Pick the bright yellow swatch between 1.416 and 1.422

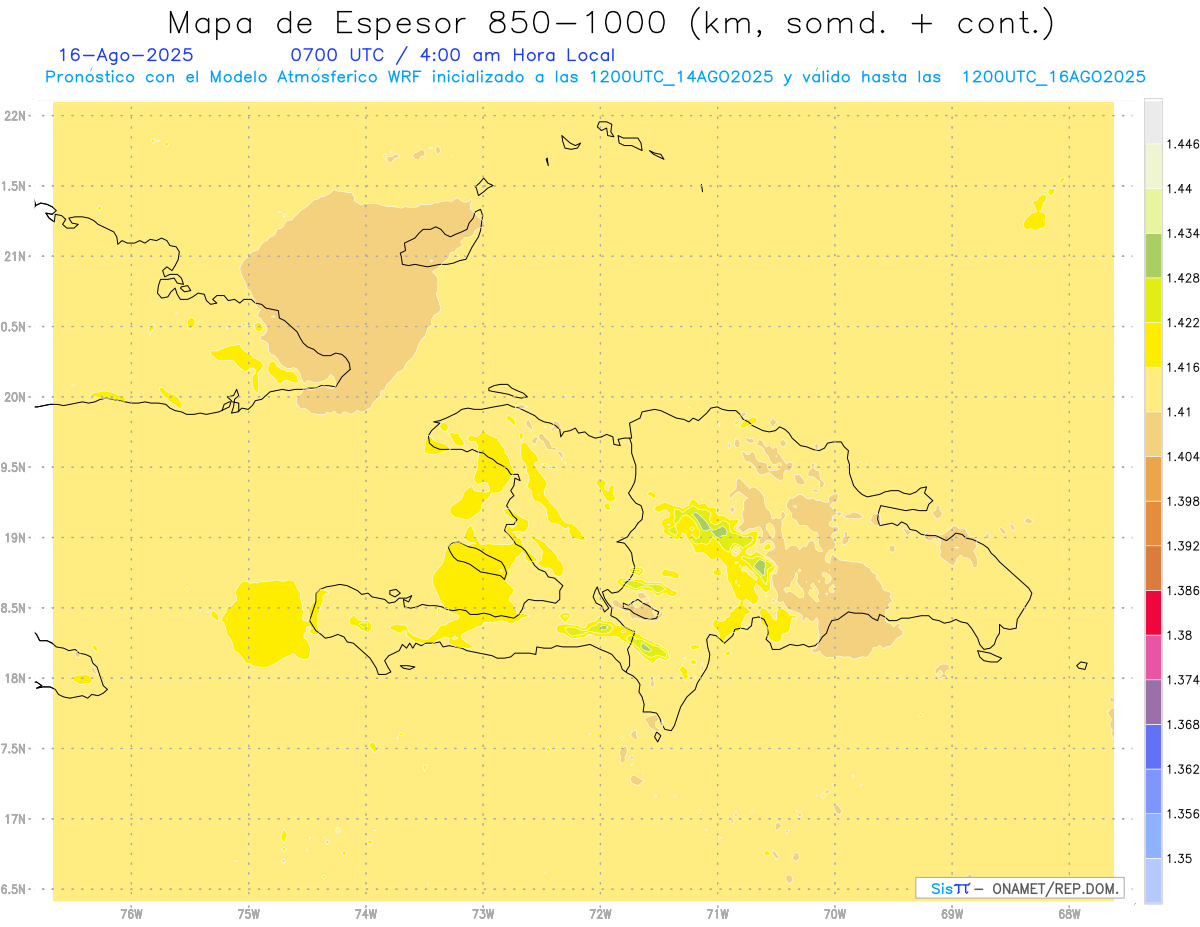tap(1153, 345)
